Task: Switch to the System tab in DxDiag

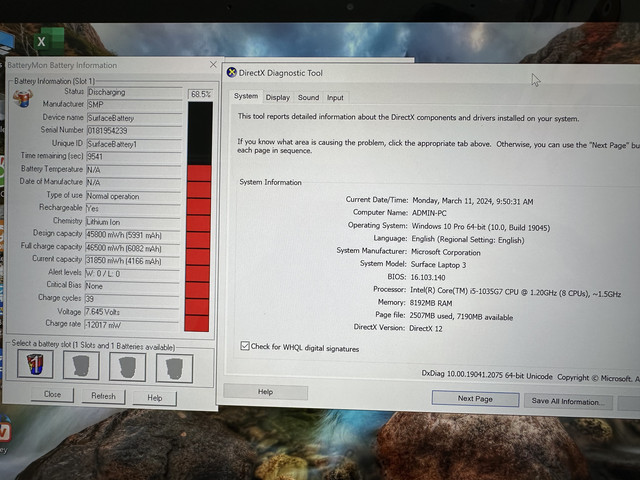Action: (x=246, y=96)
